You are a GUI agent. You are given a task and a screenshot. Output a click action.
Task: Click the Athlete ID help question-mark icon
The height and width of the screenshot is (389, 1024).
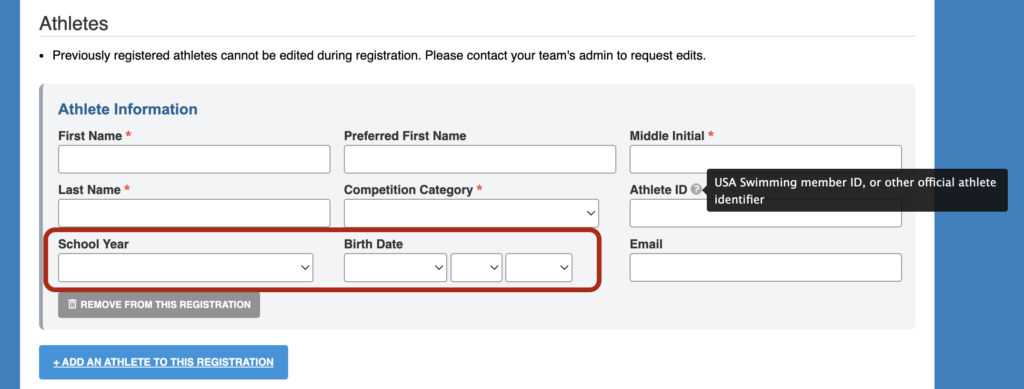[x=696, y=190]
